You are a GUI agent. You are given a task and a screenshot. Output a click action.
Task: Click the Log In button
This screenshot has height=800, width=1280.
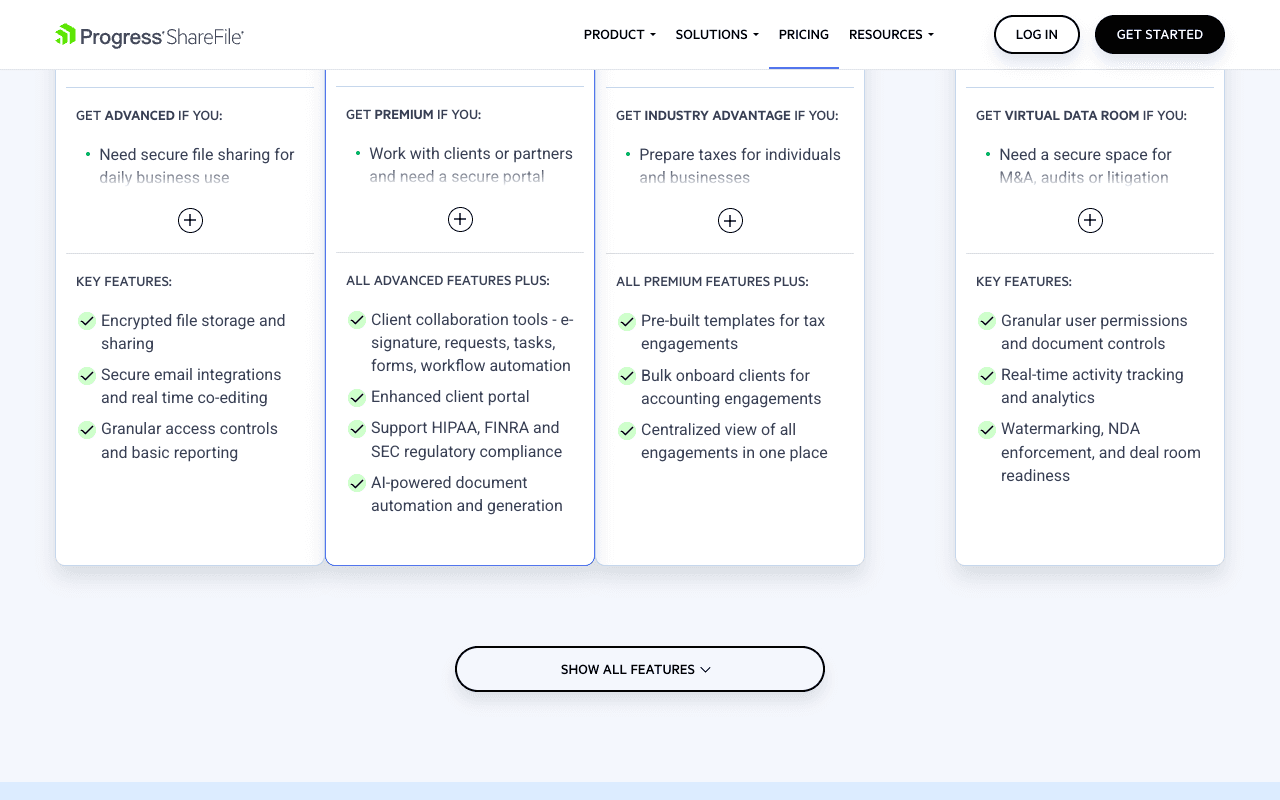pyautogui.click(x=1037, y=34)
